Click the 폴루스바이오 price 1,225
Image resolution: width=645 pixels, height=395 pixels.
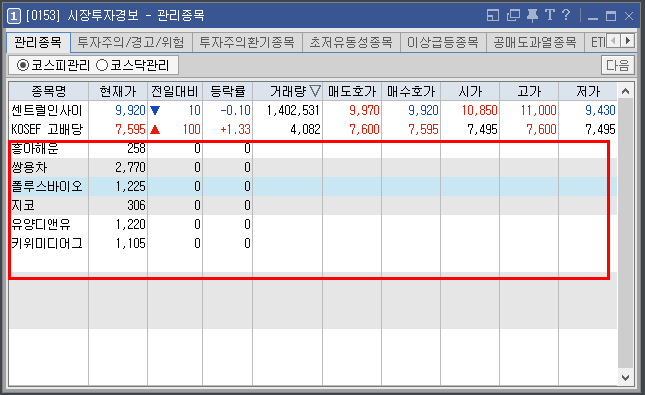(x=130, y=186)
